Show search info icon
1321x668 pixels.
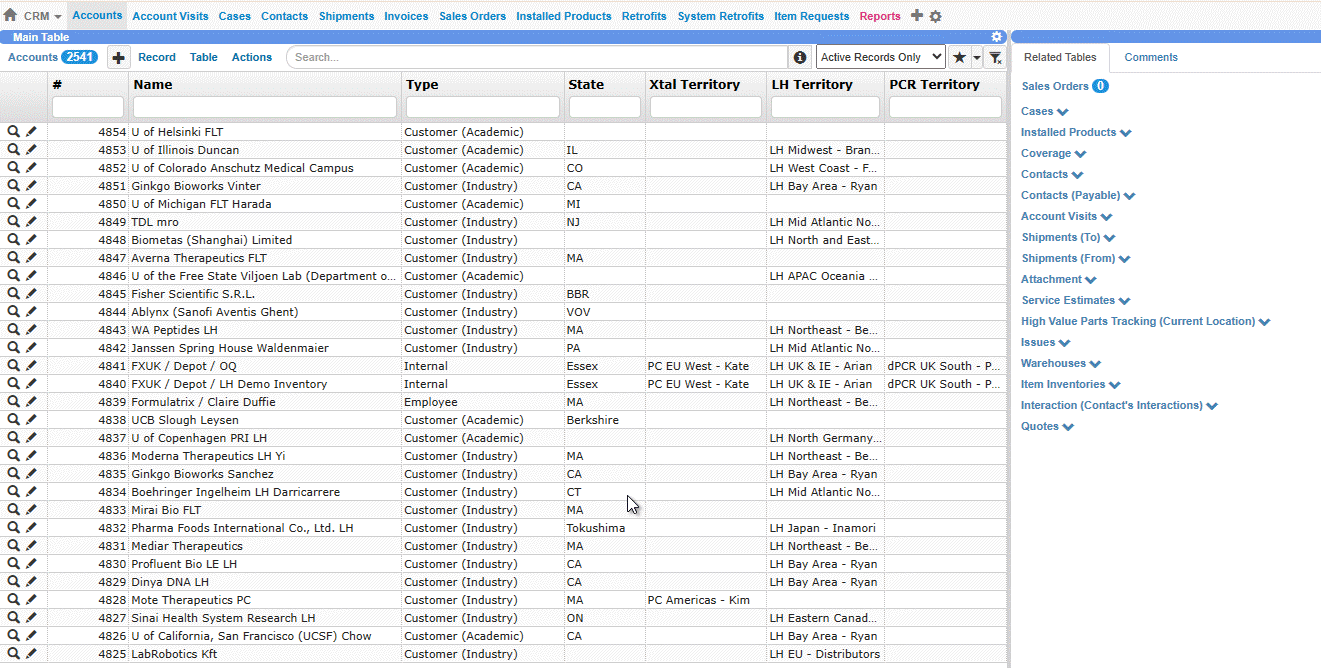pyautogui.click(x=800, y=58)
